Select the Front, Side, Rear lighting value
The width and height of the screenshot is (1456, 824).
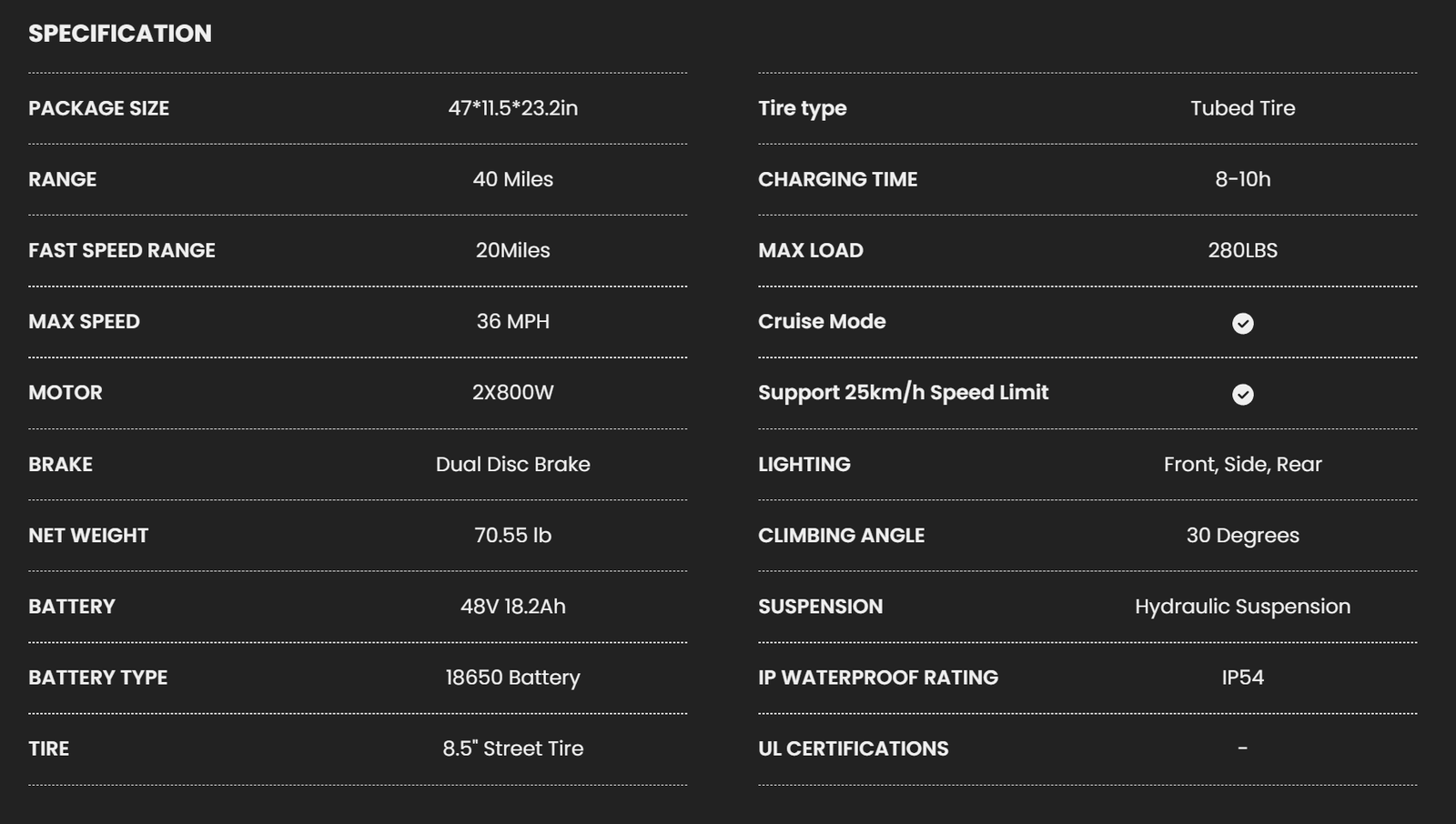pos(1242,464)
